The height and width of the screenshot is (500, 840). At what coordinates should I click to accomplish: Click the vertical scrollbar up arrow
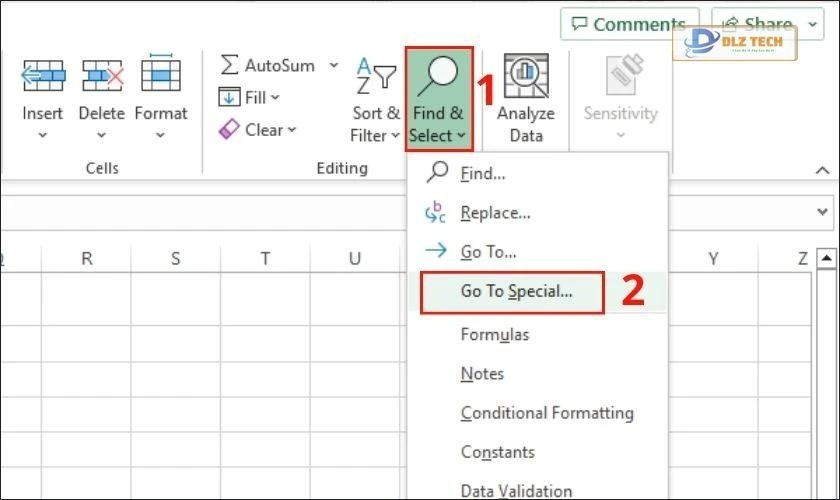(827, 260)
